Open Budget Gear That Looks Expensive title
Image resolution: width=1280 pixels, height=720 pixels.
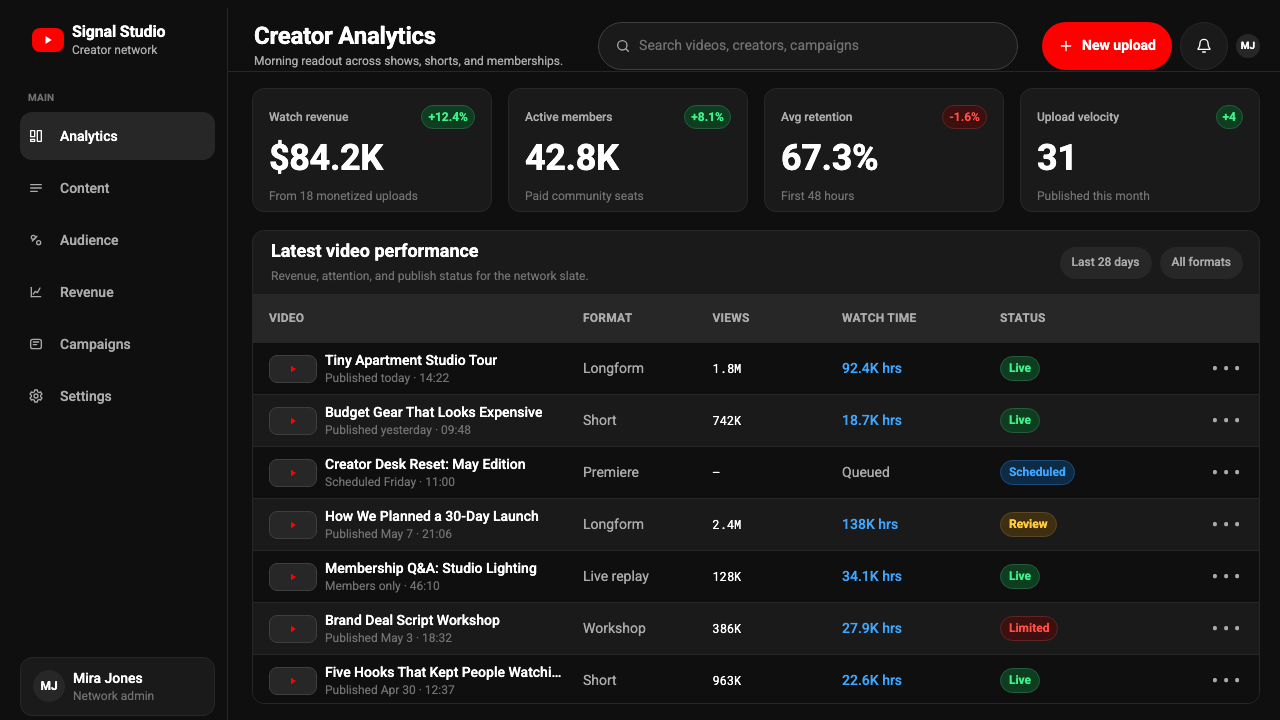point(434,412)
